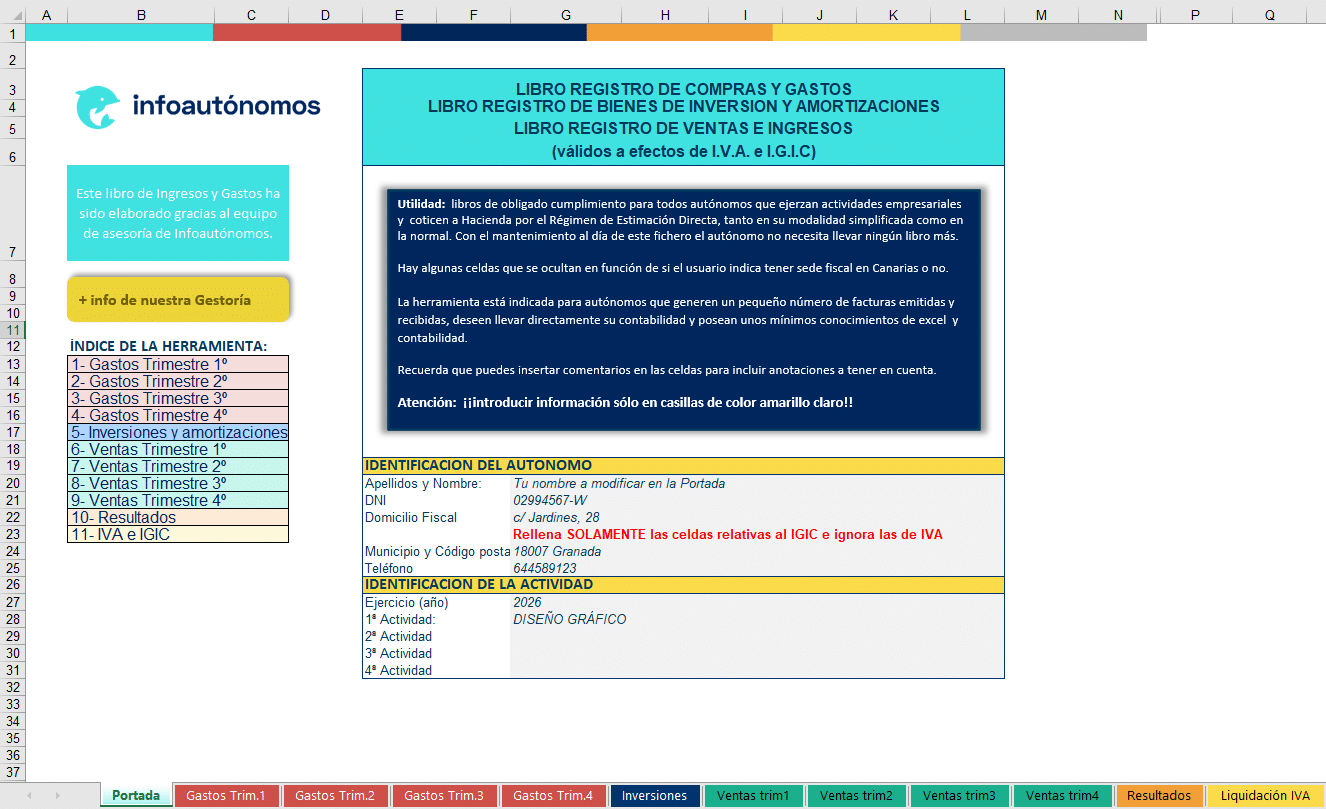Select the cyan banner cell in row 1

tap(120, 31)
